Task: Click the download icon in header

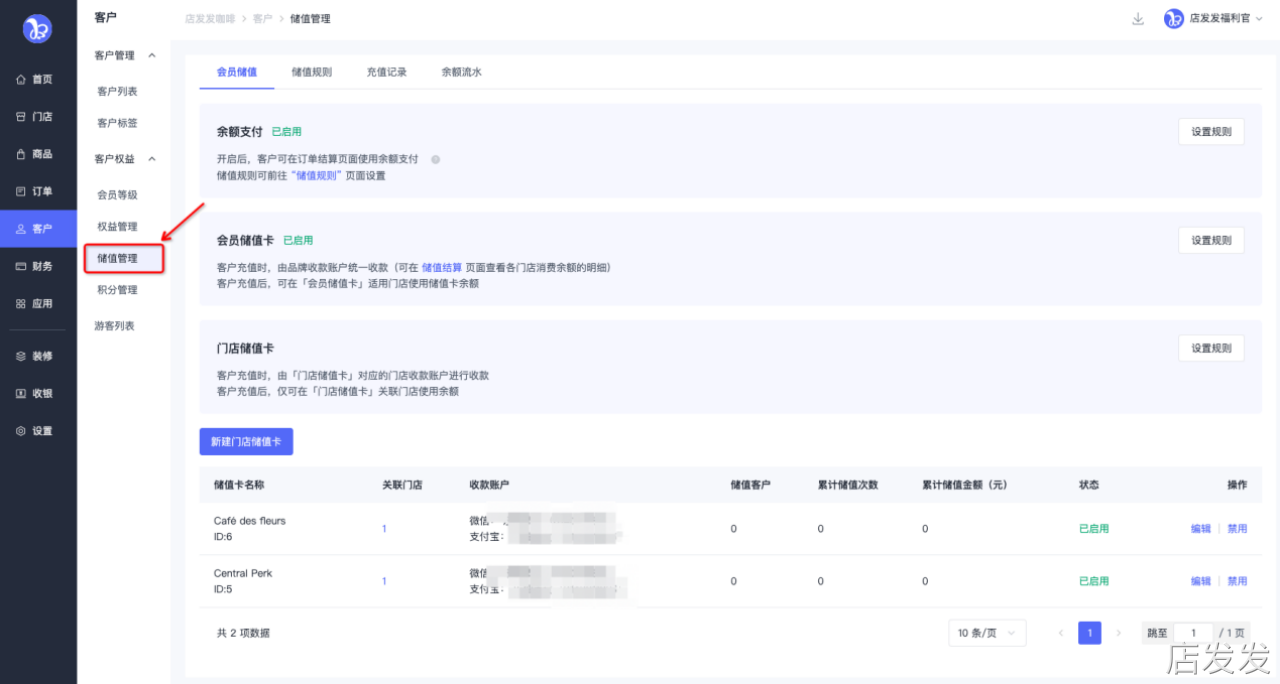Action: pos(1138,19)
